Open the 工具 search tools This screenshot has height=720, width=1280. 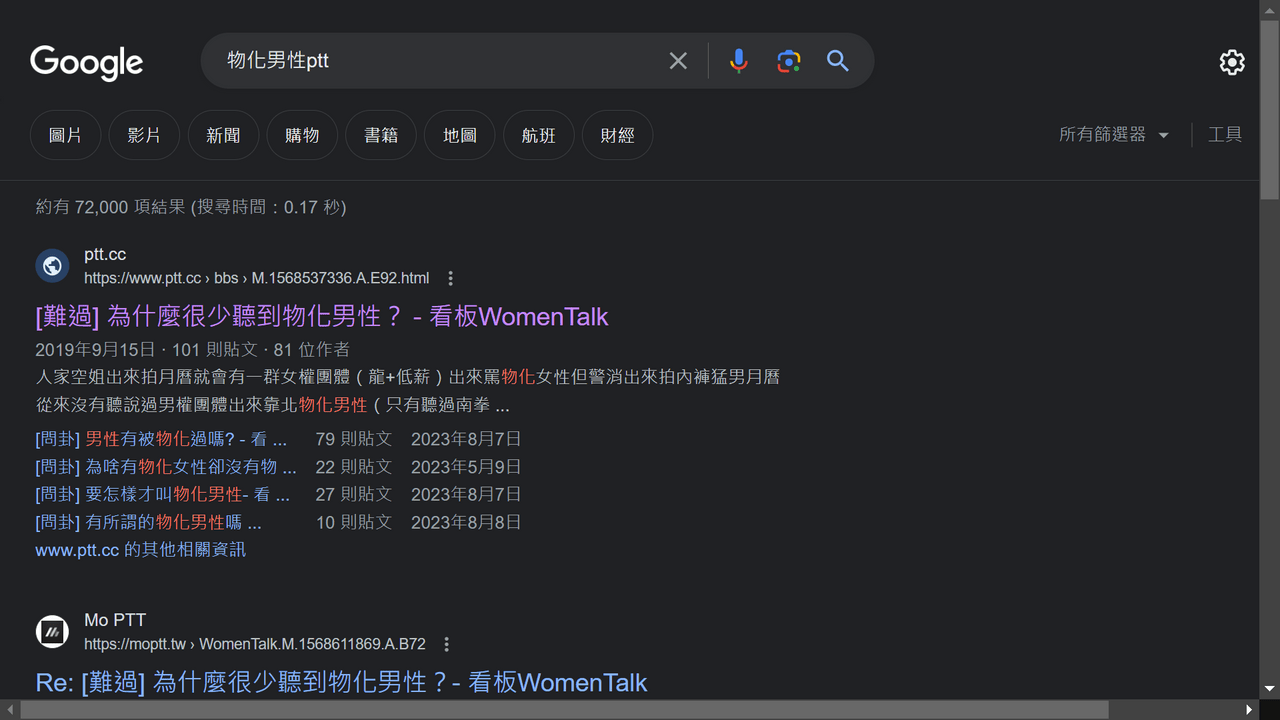pos(1225,134)
